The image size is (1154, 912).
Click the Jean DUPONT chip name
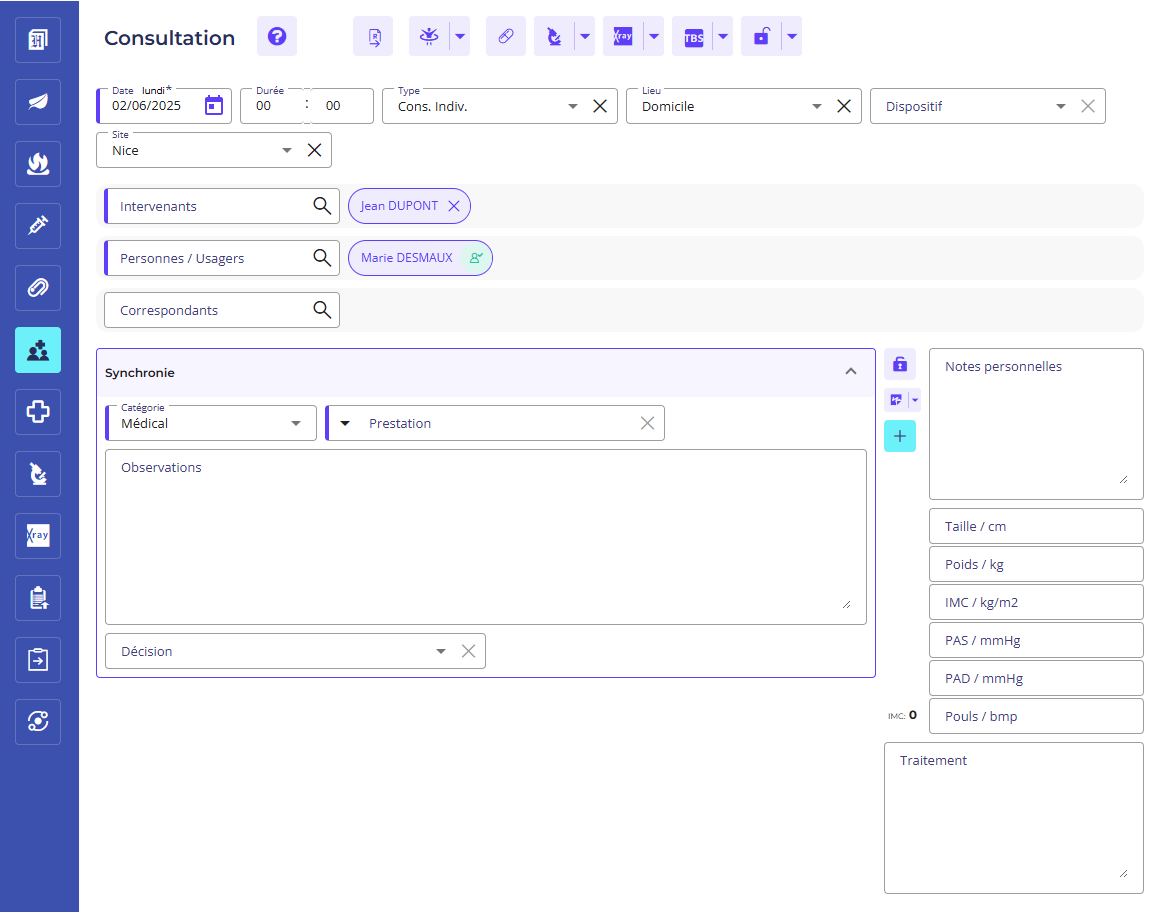point(399,206)
